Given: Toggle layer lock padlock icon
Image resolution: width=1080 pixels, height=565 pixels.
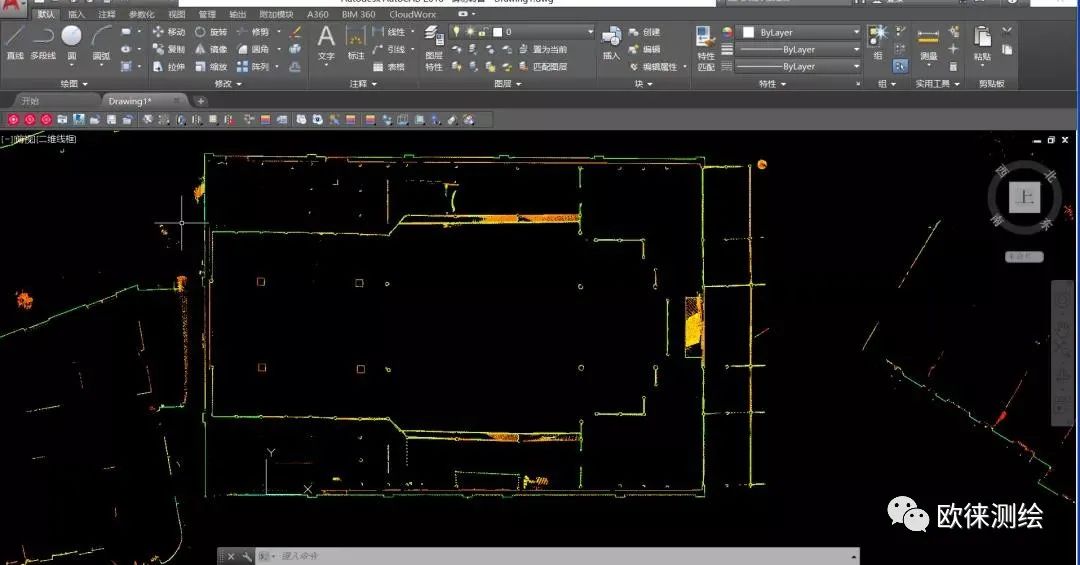Looking at the screenshot, I should [x=483, y=32].
